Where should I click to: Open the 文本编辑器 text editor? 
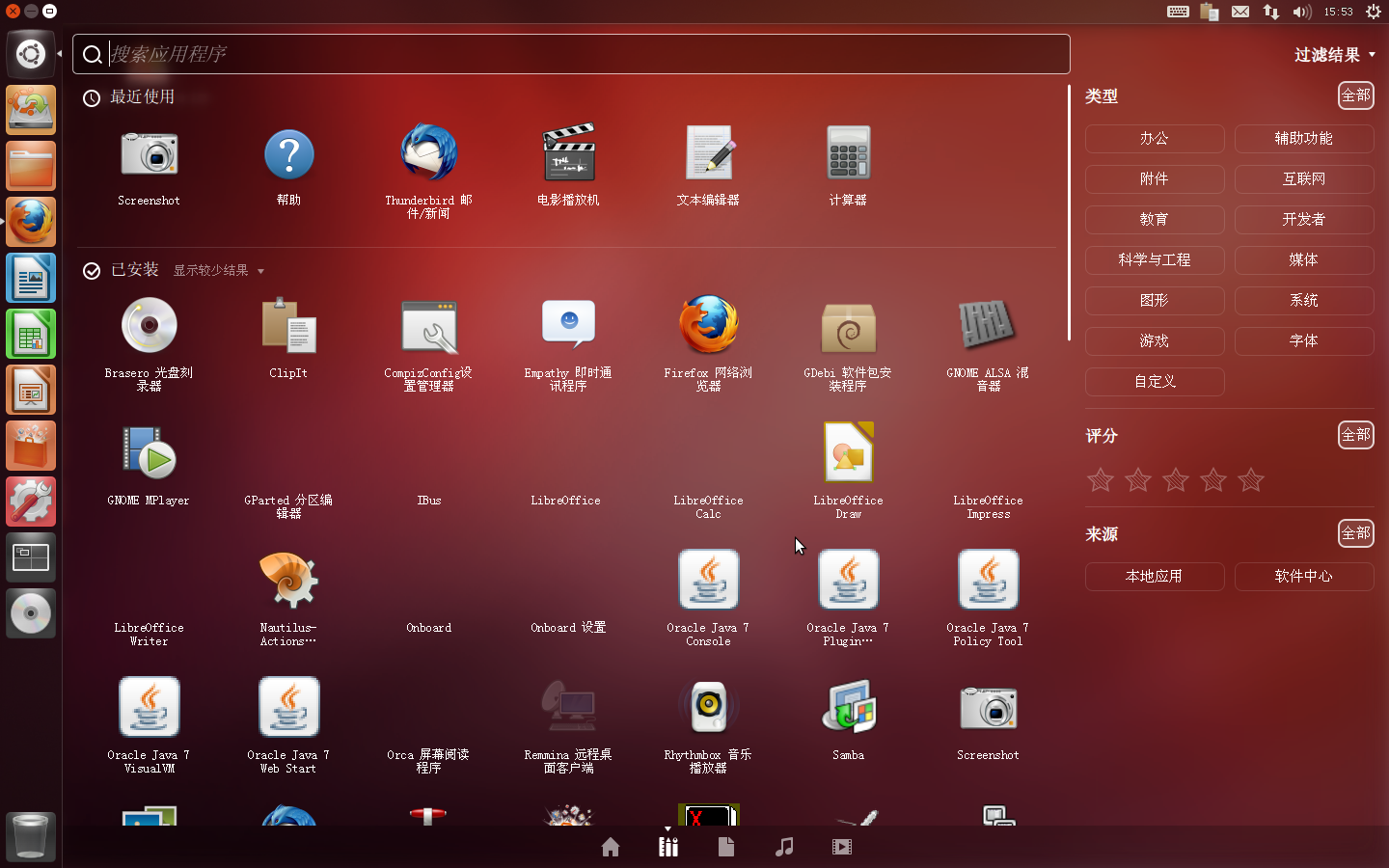708,166
